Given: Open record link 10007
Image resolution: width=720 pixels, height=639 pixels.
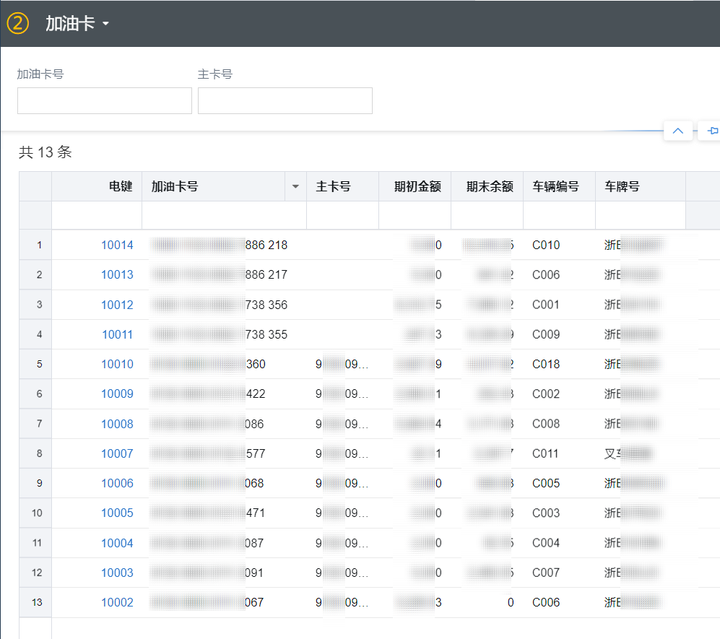Looking at the screenshot, I should click(x=117, y=454).
